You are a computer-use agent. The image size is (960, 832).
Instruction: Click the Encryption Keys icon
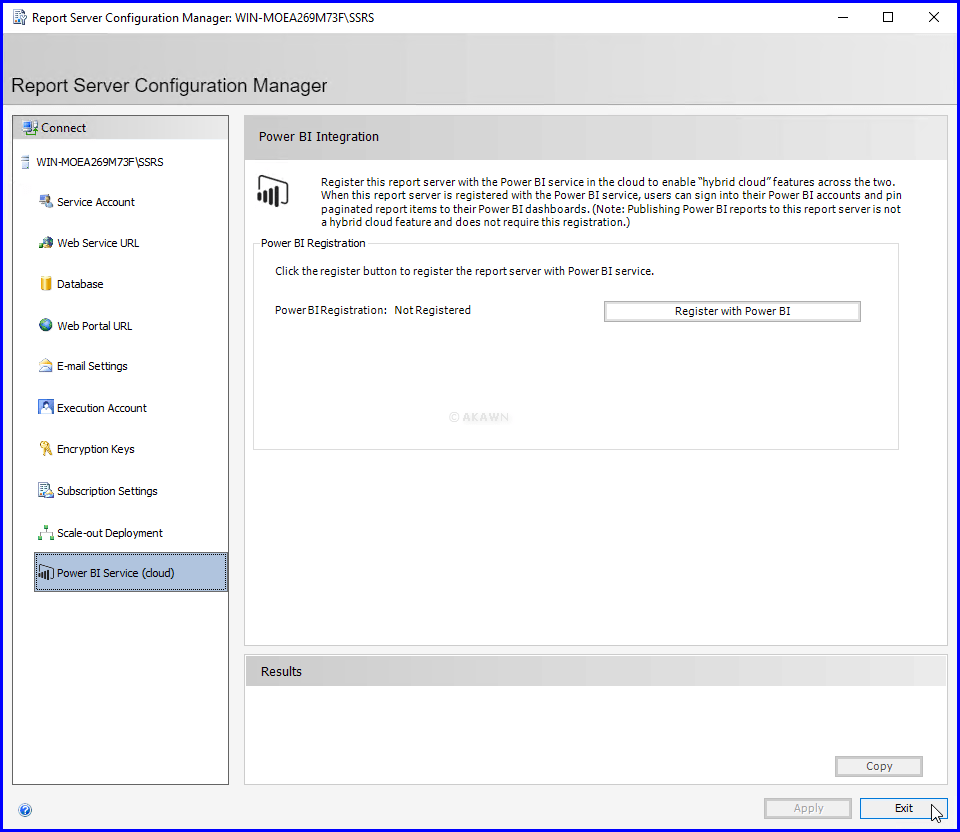[x=46, y=449]
